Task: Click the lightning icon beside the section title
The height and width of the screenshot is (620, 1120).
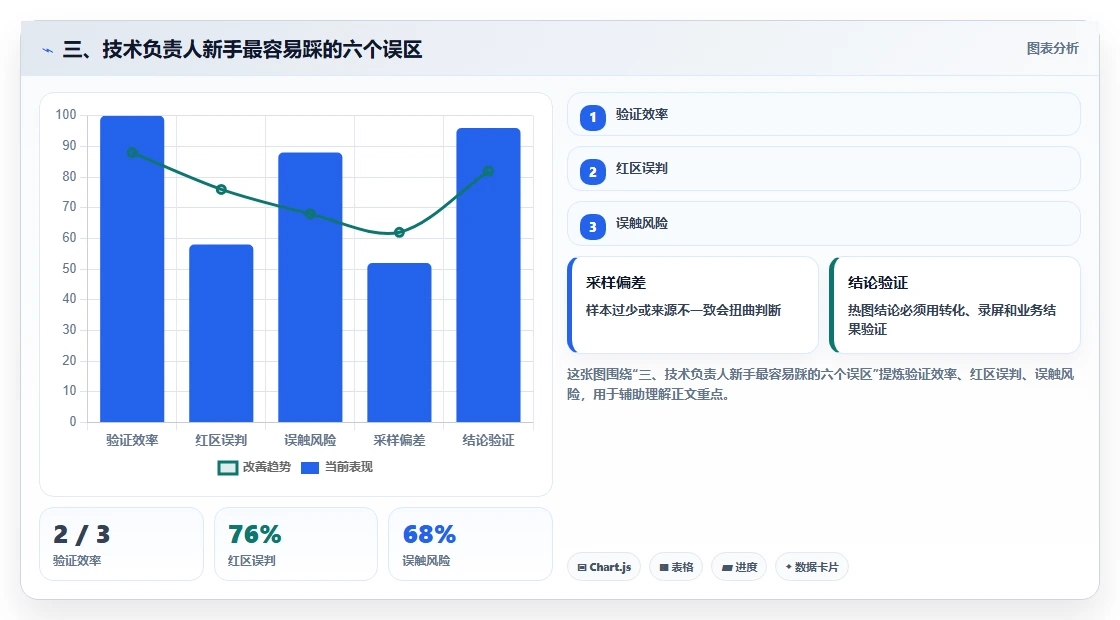Action: tap(48, 50)
